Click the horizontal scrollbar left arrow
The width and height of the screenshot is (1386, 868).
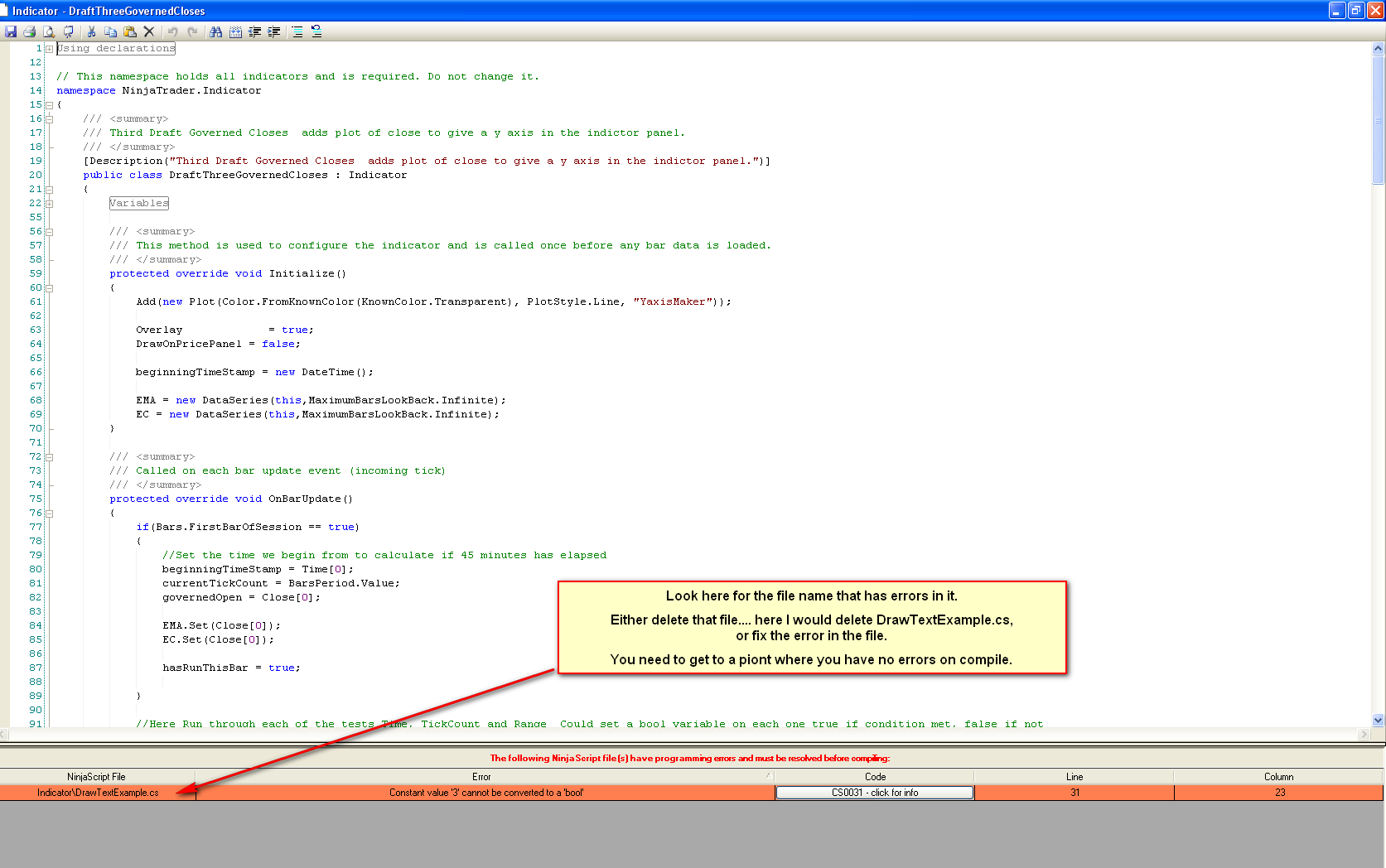[4, 734]
